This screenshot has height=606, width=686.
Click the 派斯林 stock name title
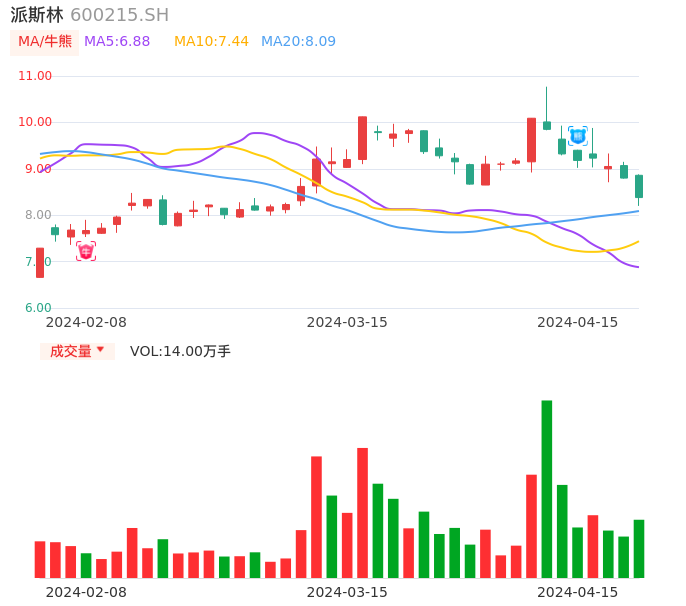coord(37,15)
